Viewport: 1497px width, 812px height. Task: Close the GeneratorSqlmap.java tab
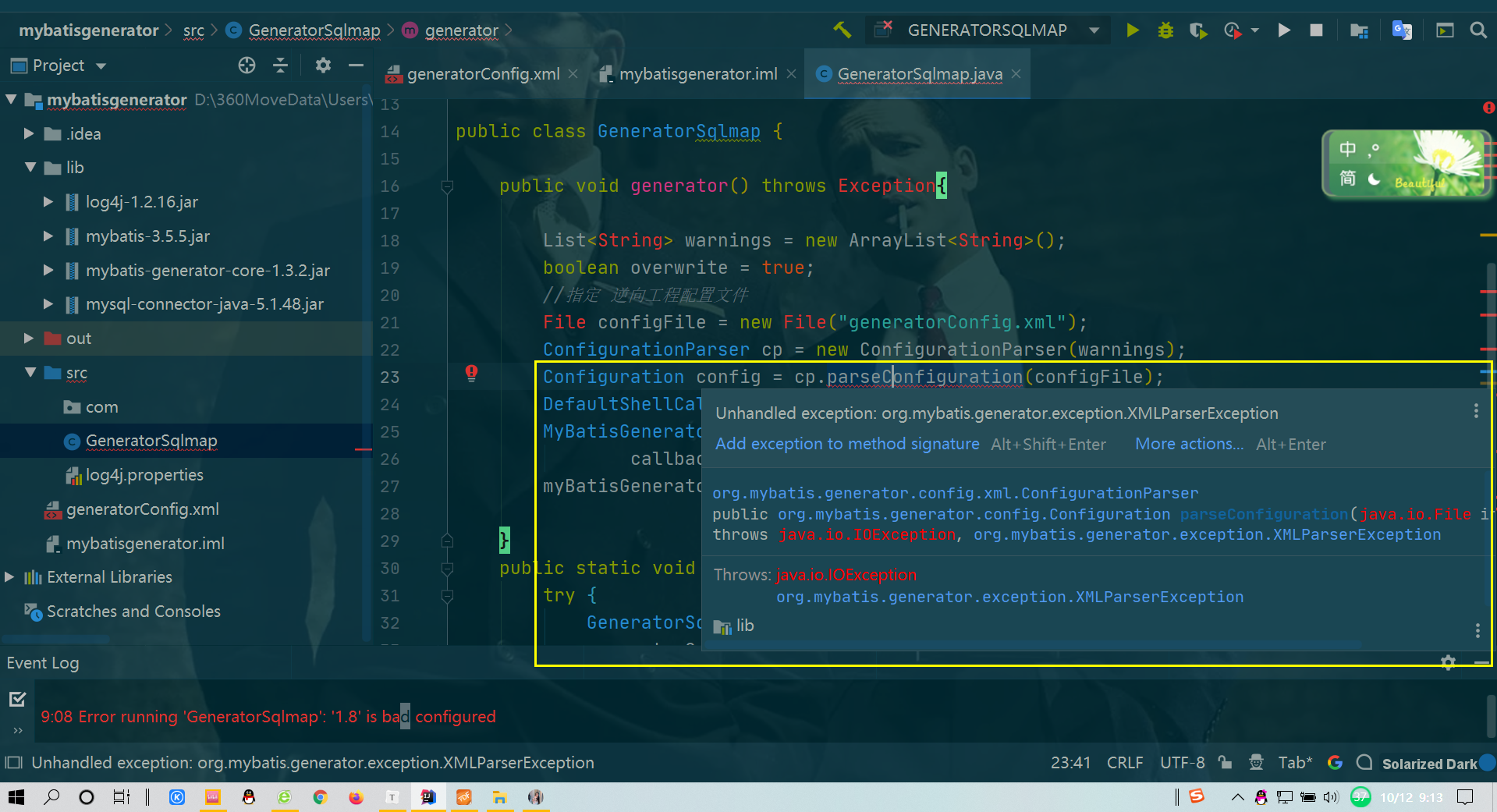(x=1016, y=73)
